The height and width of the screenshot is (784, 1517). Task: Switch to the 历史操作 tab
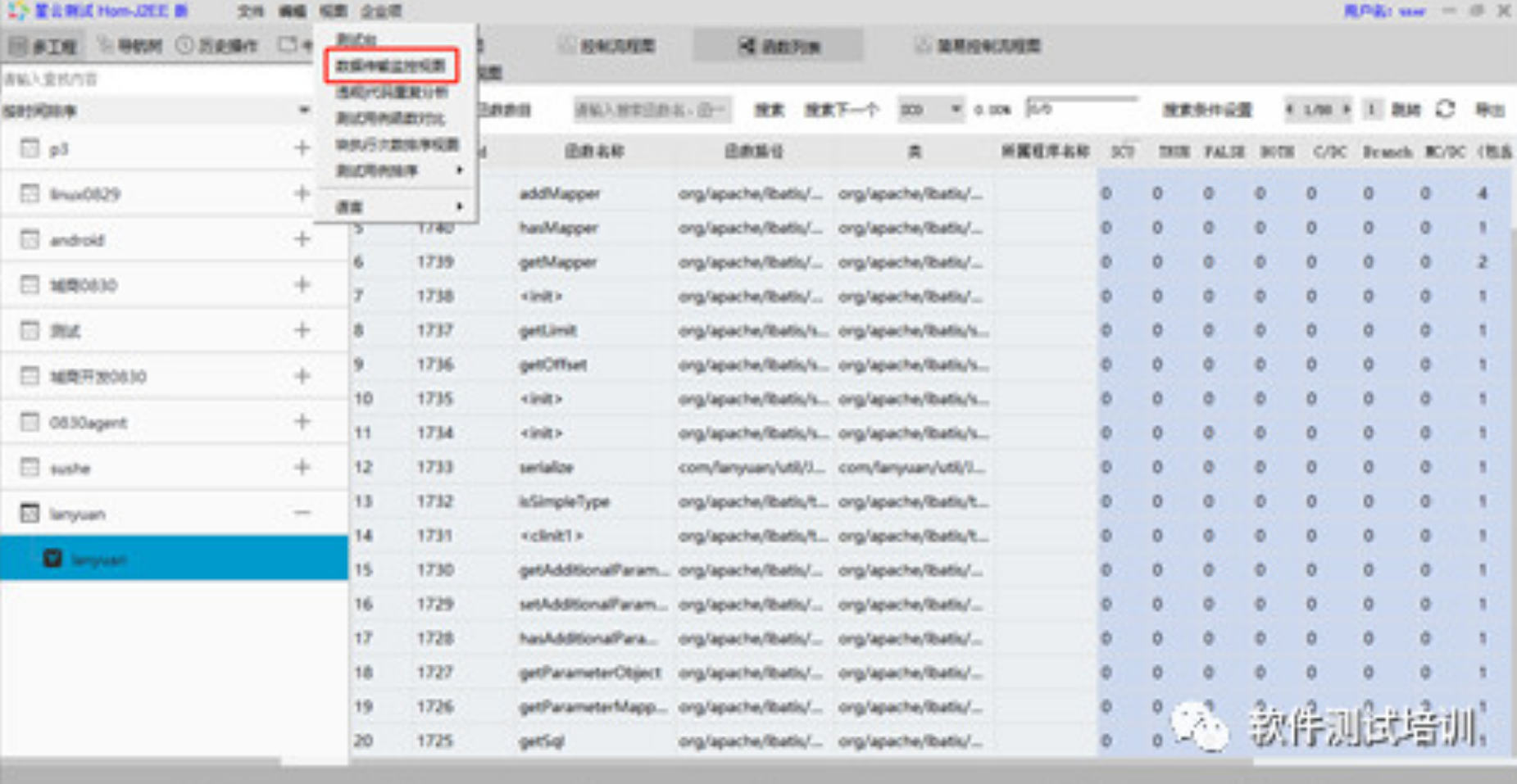click(x=217, y=46)
